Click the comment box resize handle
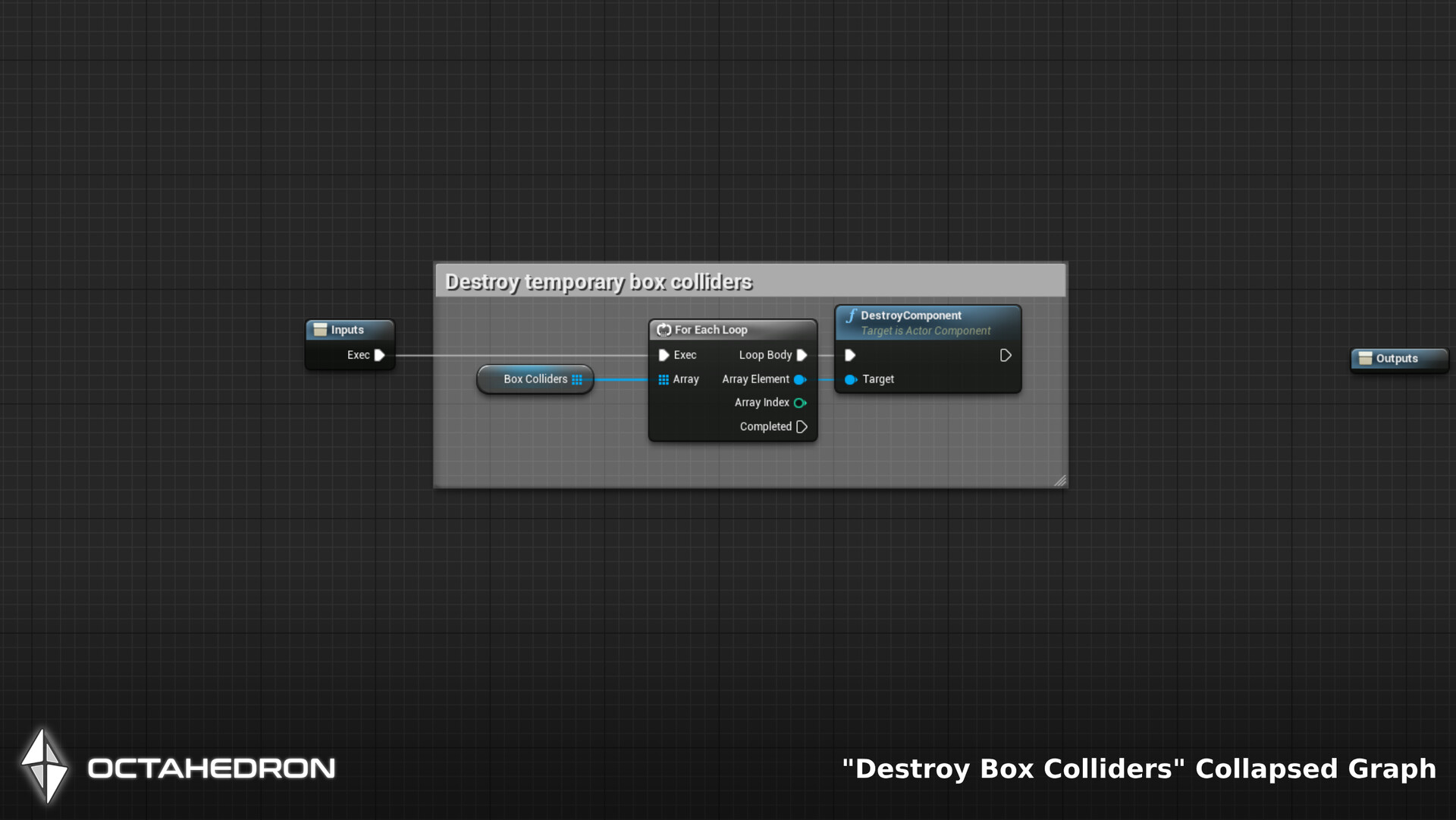The image size is (1456, 820). (x=1060, y=481)
